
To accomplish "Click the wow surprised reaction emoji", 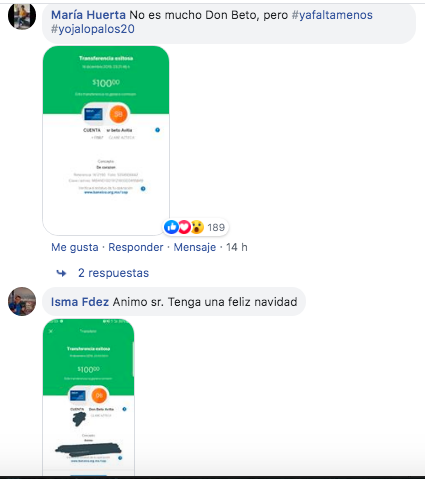I will pyautogui.click(x=197, y=227).
